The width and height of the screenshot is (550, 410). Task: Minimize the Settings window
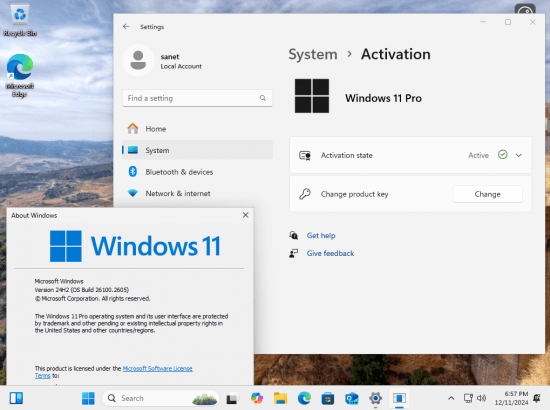483,22
